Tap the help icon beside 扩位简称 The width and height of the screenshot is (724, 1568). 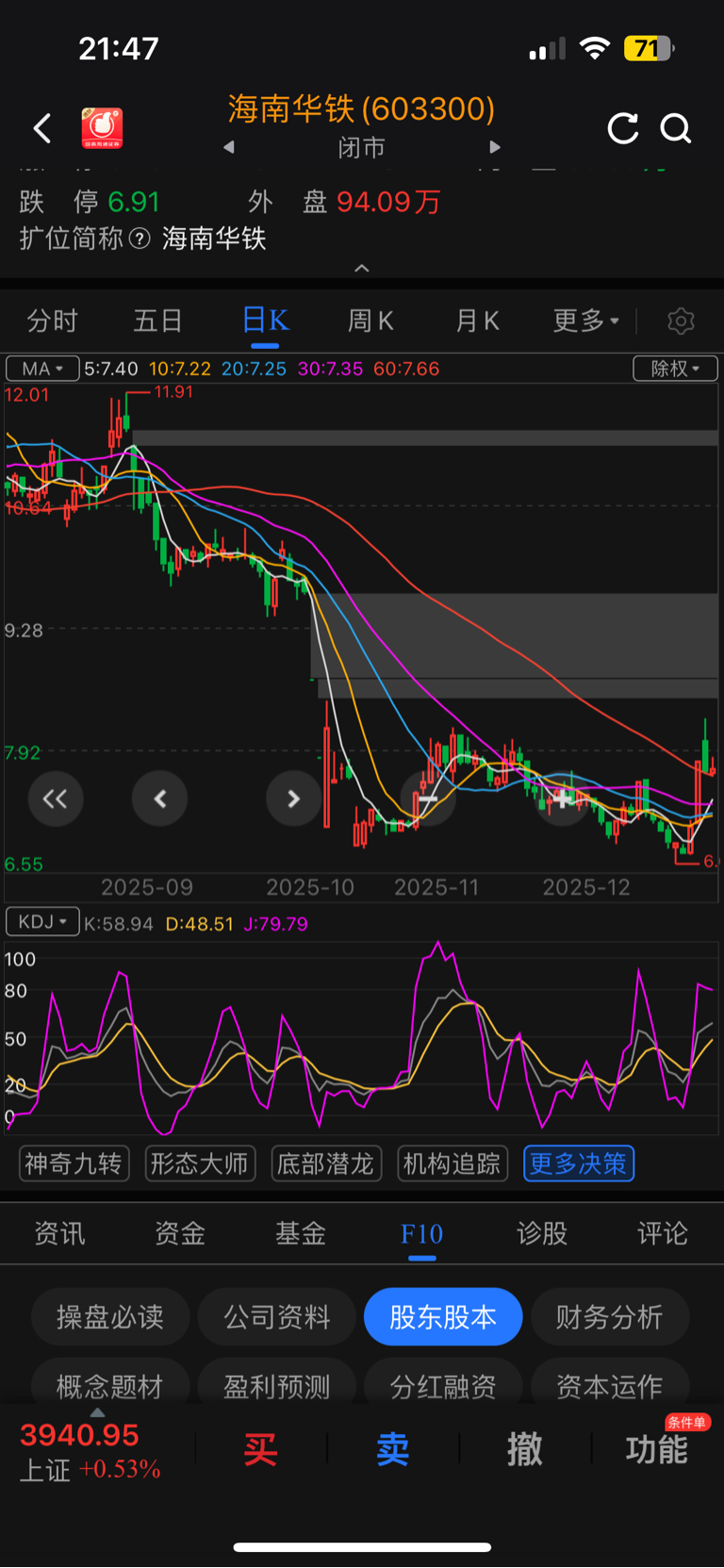(140, 239)
